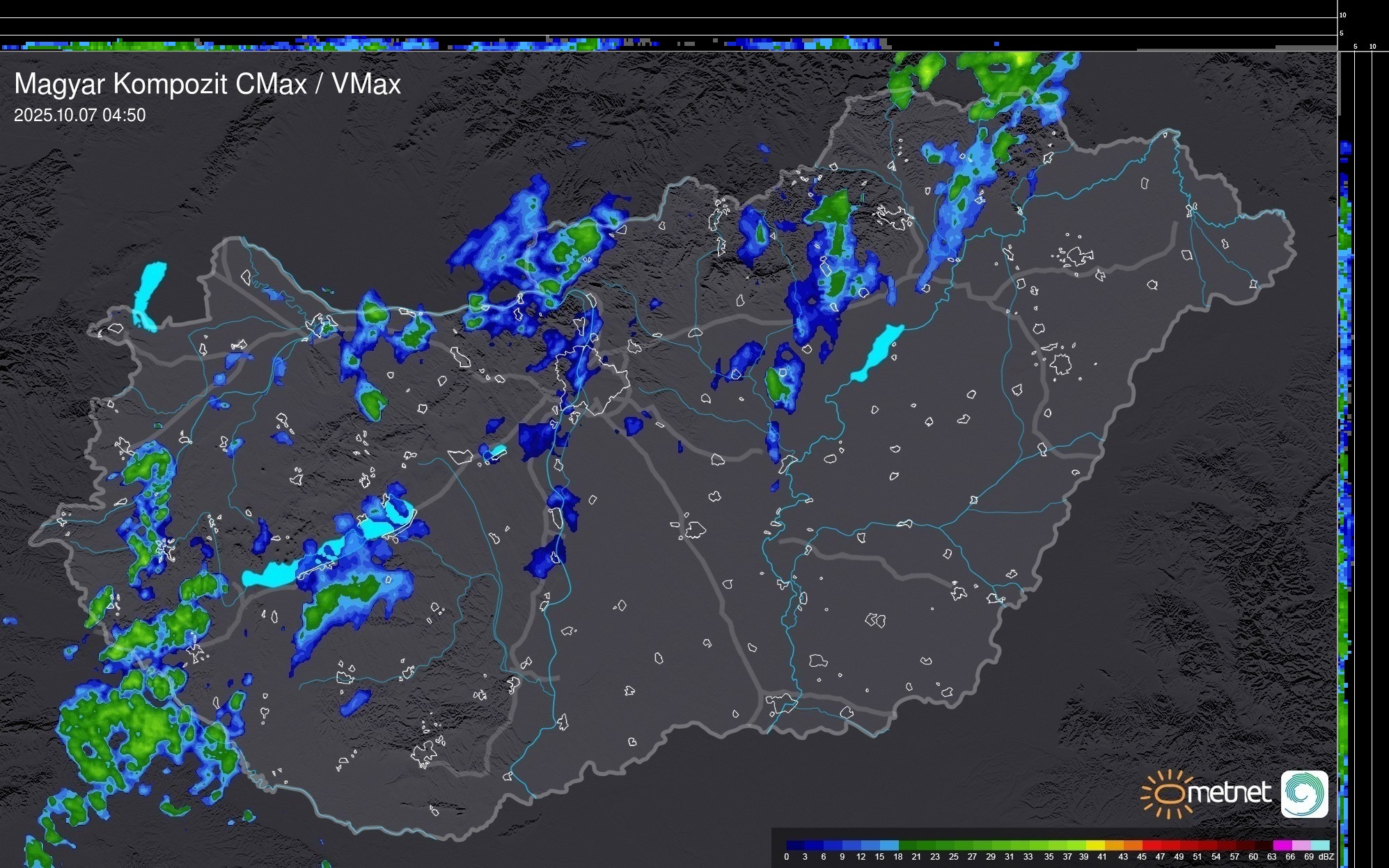Viewport: 1389px width, 868px height.
Task: Click the metnet wordmark text
Action: tap(1229, 793)
